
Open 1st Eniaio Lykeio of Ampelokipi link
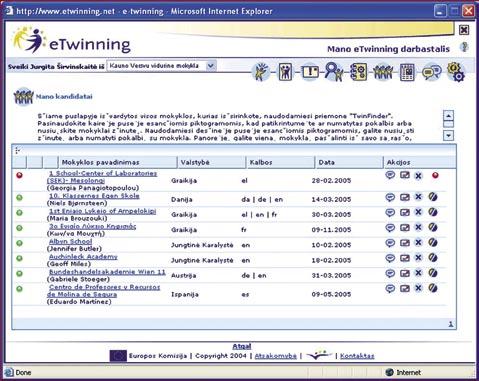(102, 211)
